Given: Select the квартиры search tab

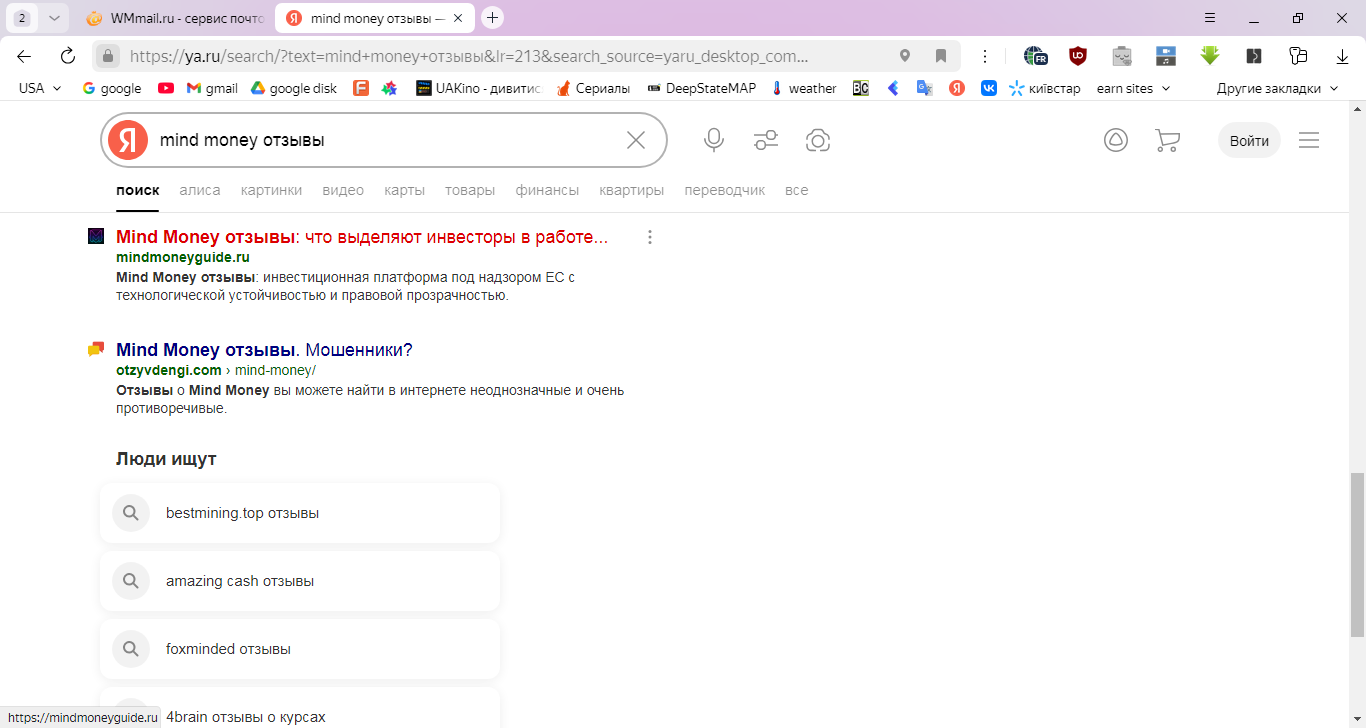Looking at the screenshot, I should click(632, 190).
